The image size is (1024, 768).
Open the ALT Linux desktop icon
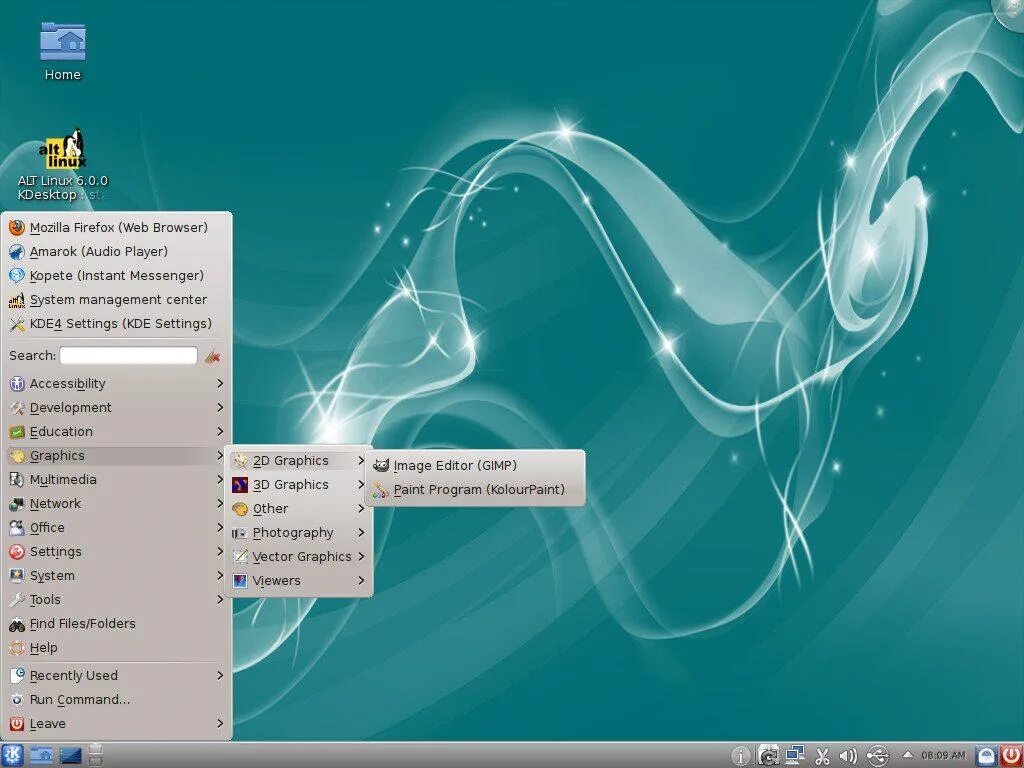(x=62, y=163)
